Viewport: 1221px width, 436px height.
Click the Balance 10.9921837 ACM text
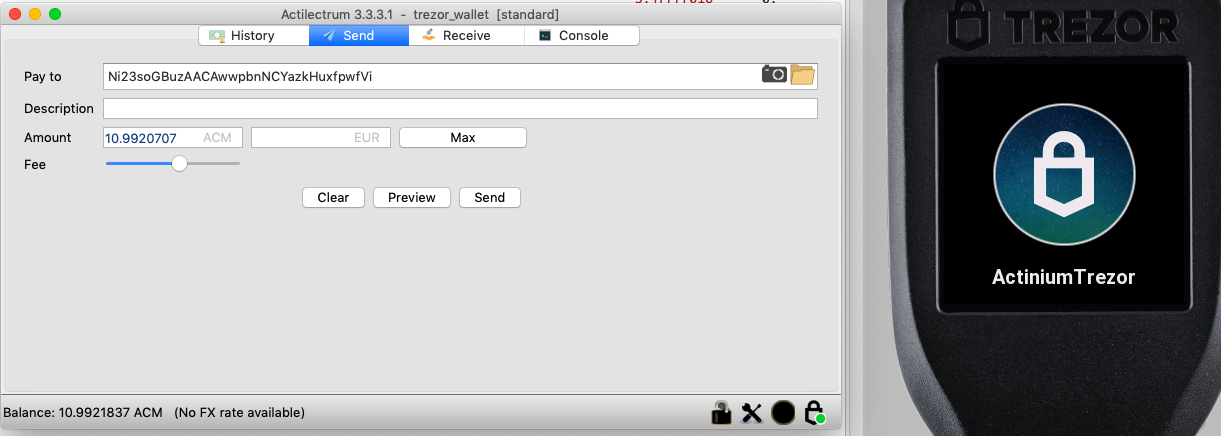83,412
